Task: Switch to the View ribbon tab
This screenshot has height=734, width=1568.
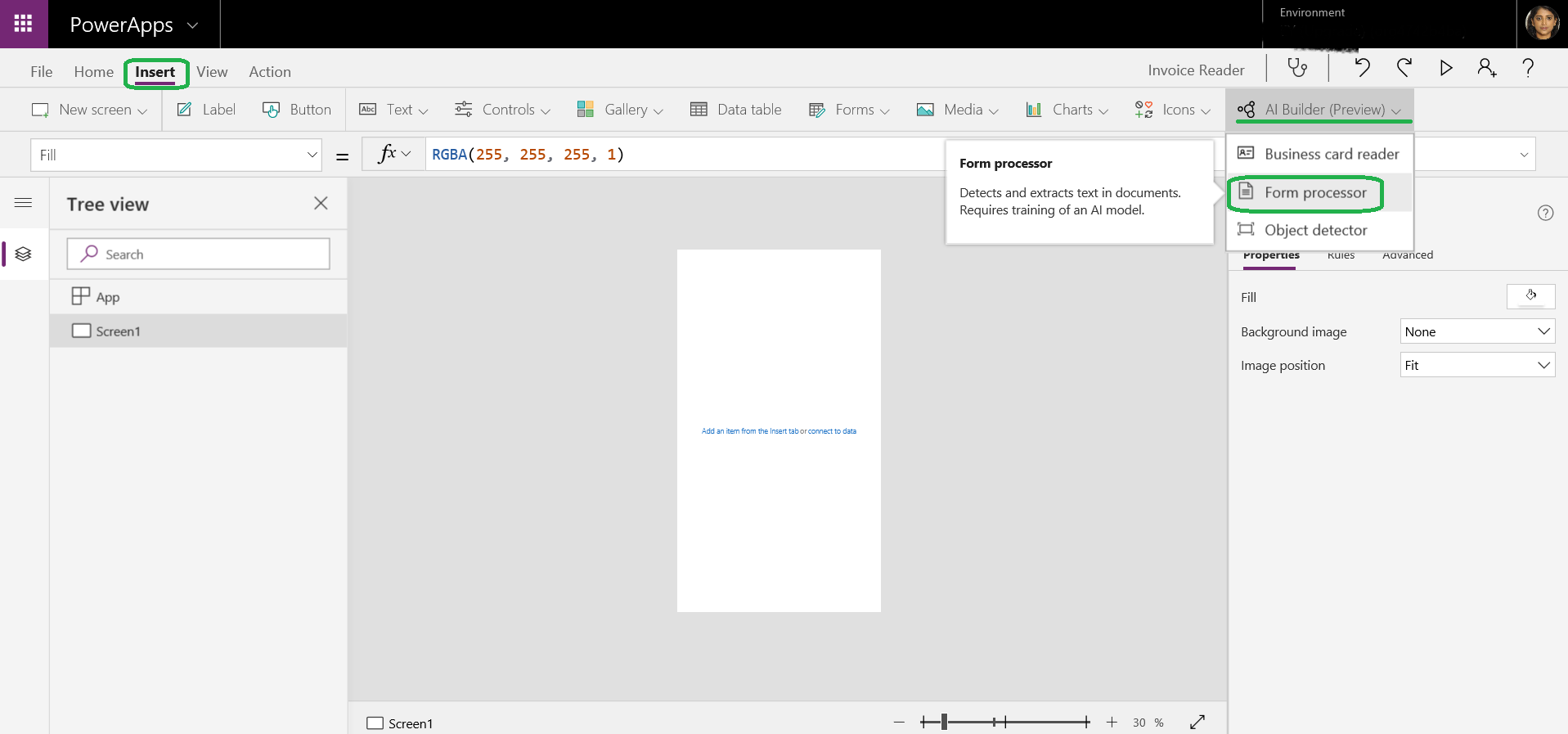Action: tap(212, 72)
